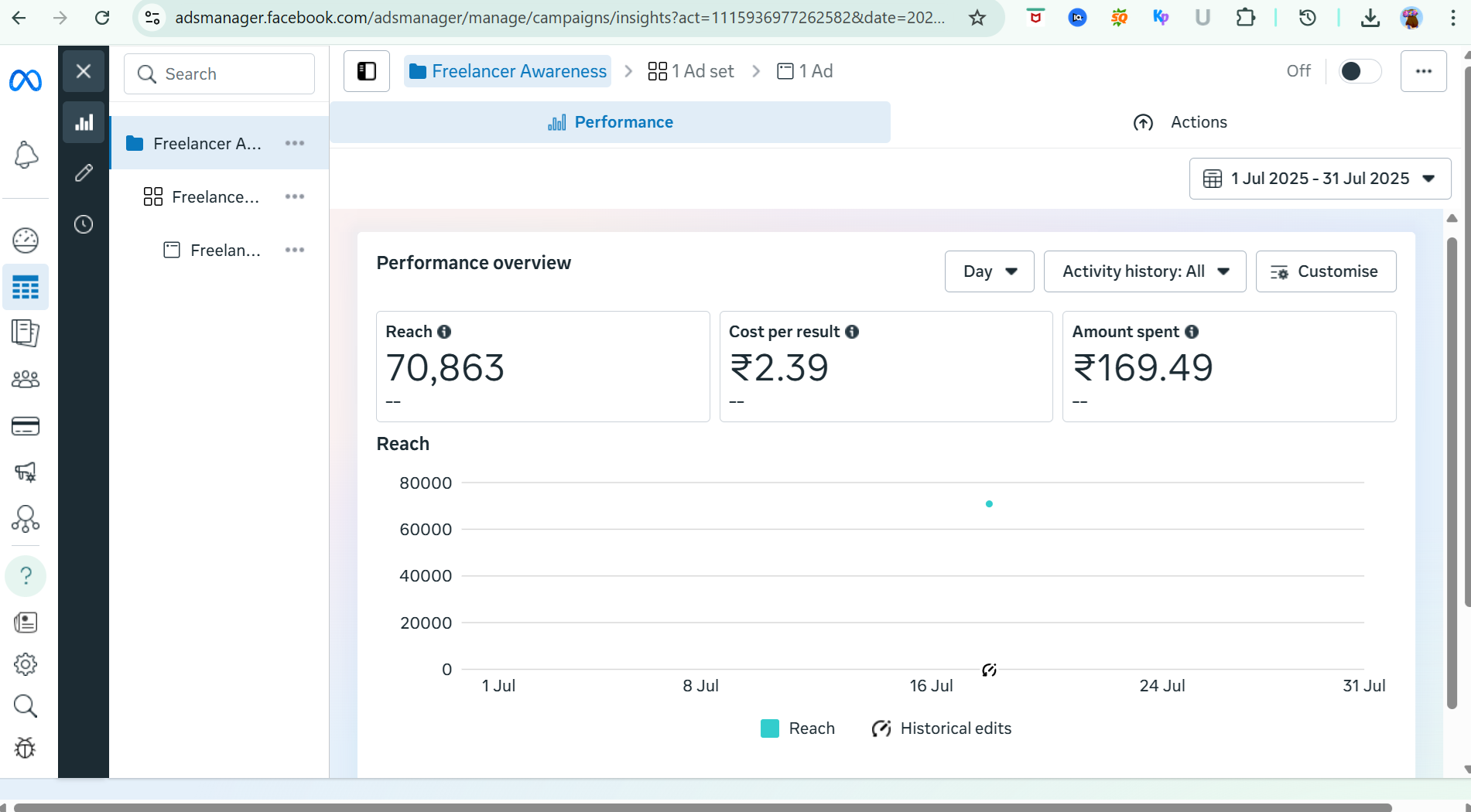This screenshot has height=812, width=1471.
Task: Open the Settings gear icon
Action: [x=26, y=664]
